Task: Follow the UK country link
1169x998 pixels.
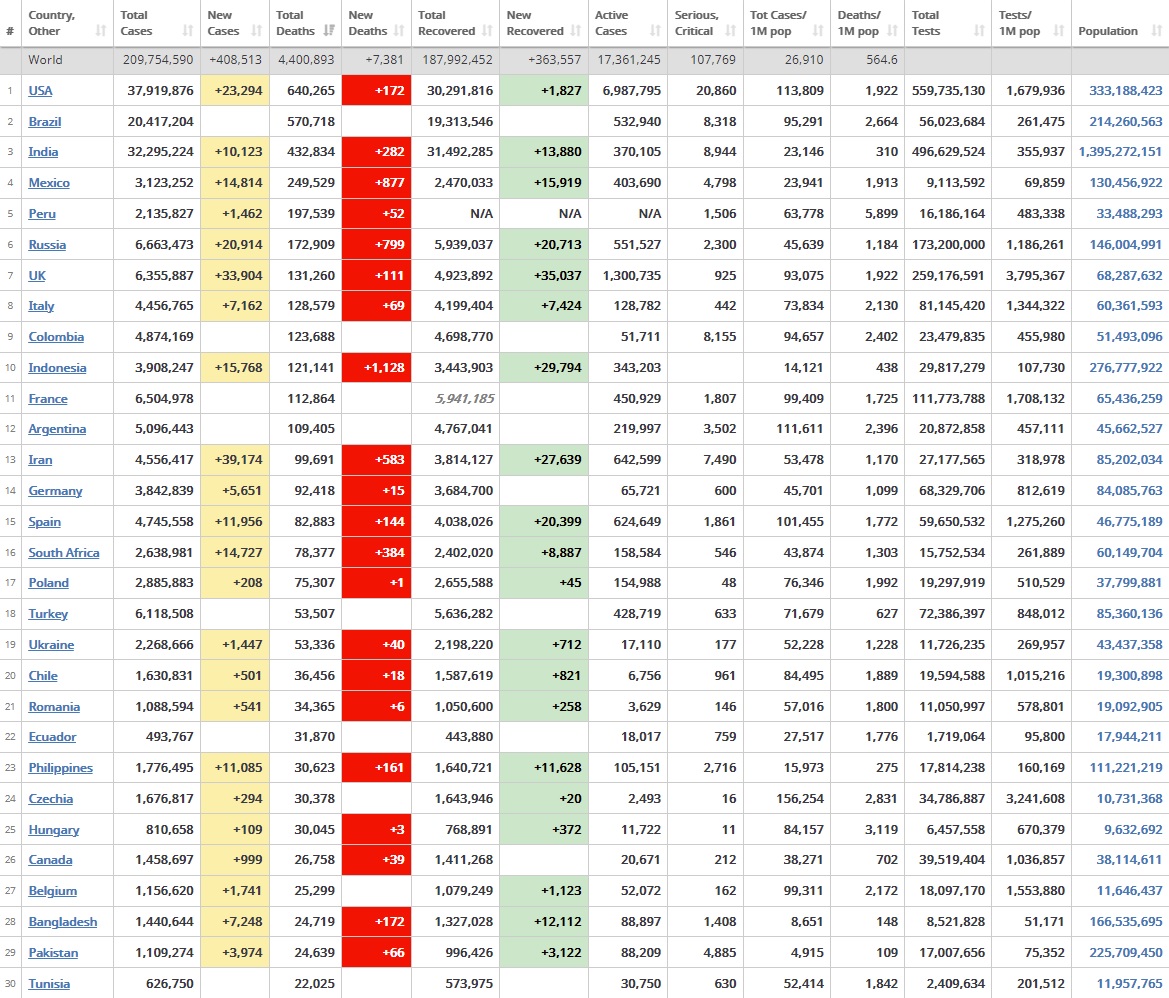Action: pyautogui.click(x=37, y=276)
